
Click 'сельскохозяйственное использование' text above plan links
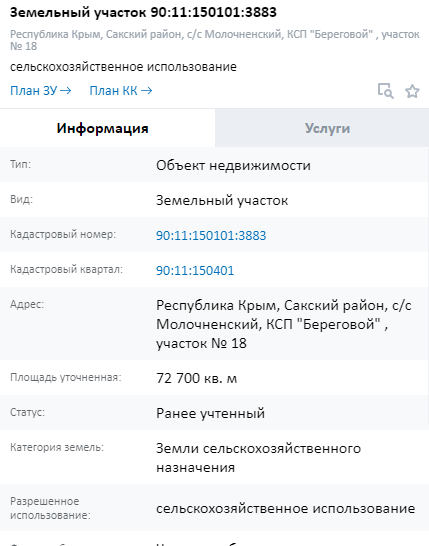123,67
